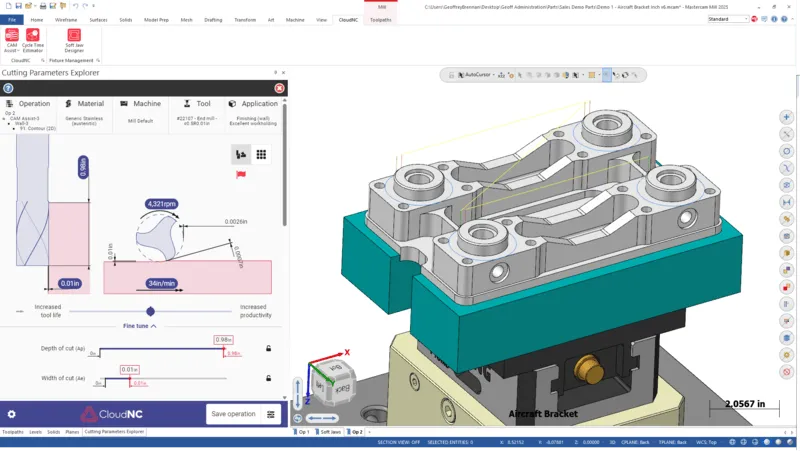Switch to the Op 1 viewsheet
The height and width of the screenshot is (451, 800).
(x=302, y=432)
